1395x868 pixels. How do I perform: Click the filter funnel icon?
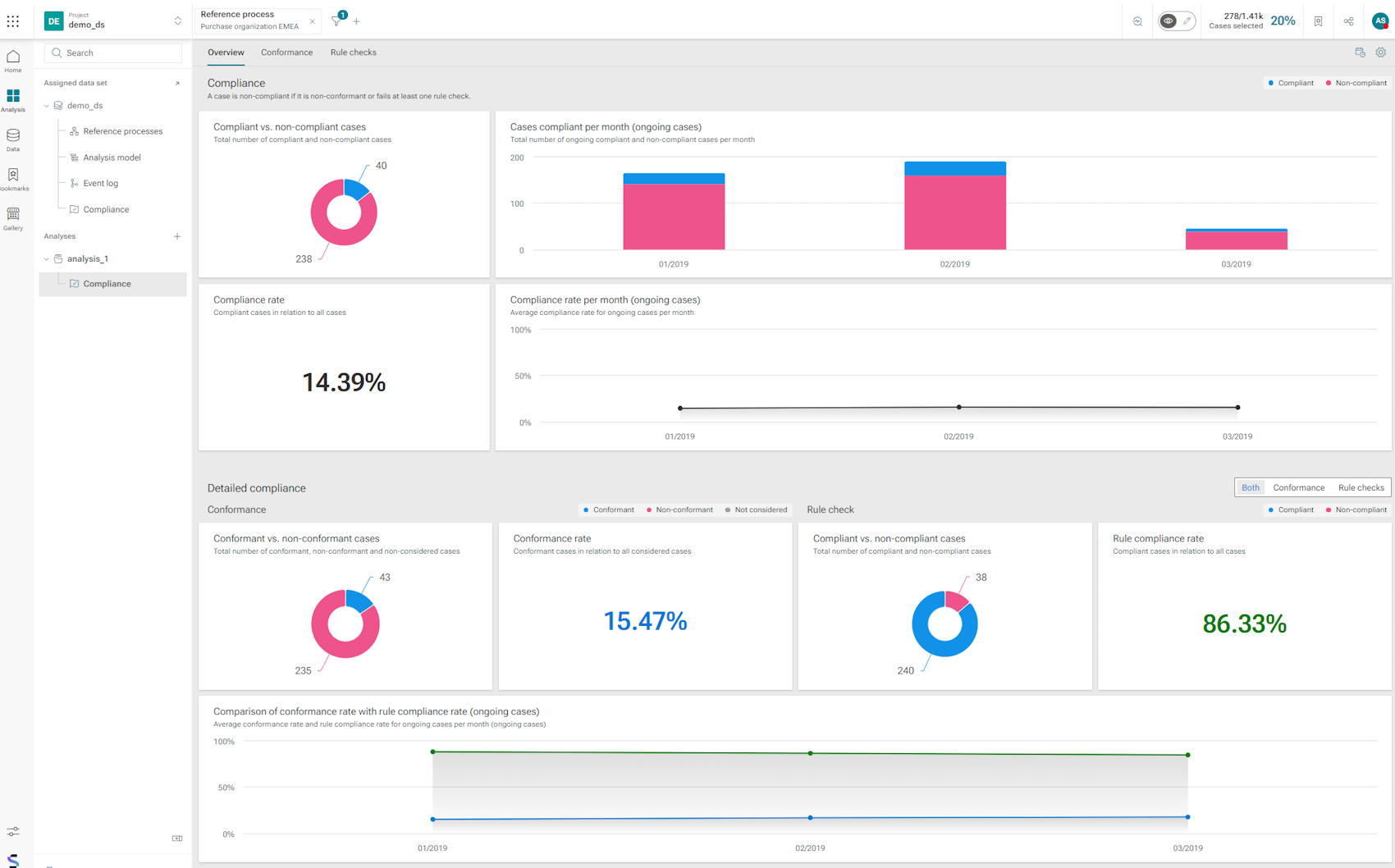point(336,21)
